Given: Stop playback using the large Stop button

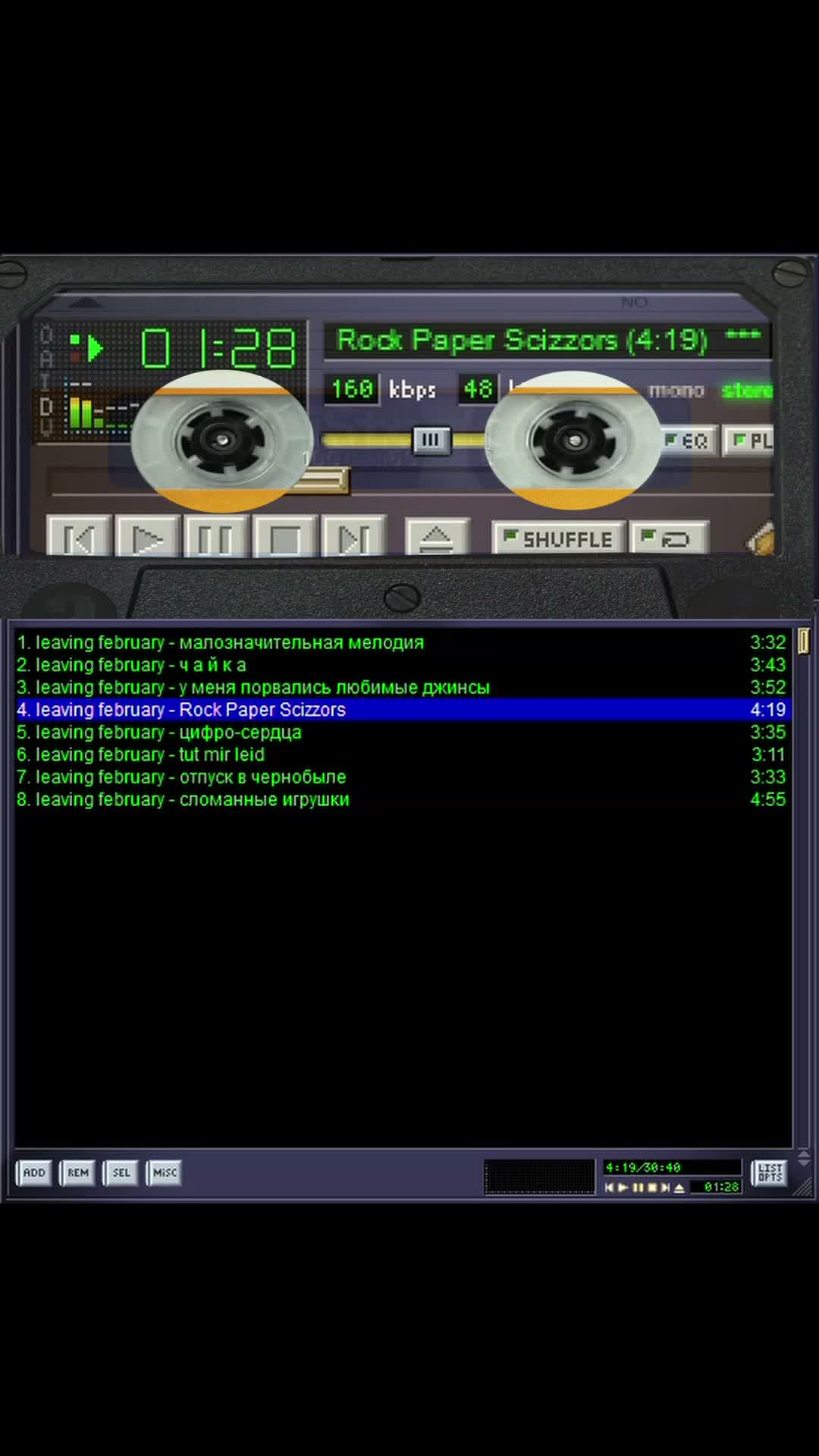Looking at the screenshot, I should click(x=284, y=538).
